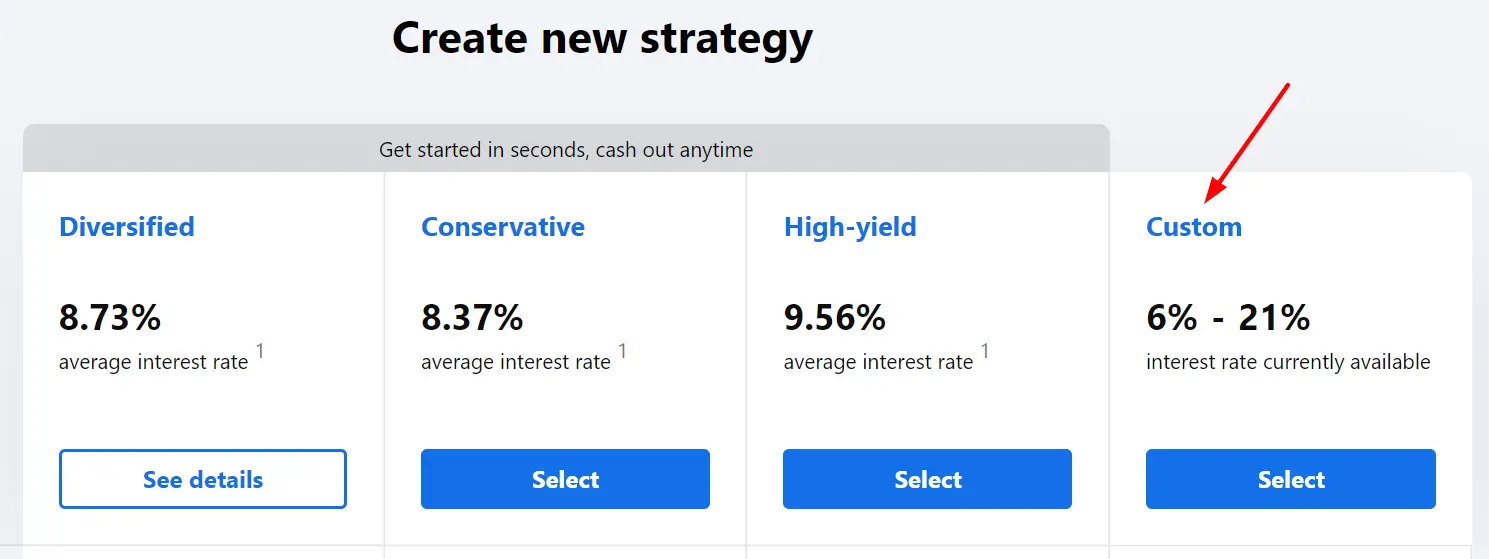Open the High-yield strategy title link
The image size is (1489, 559).
pyautogui.click(x=850, y=227)
